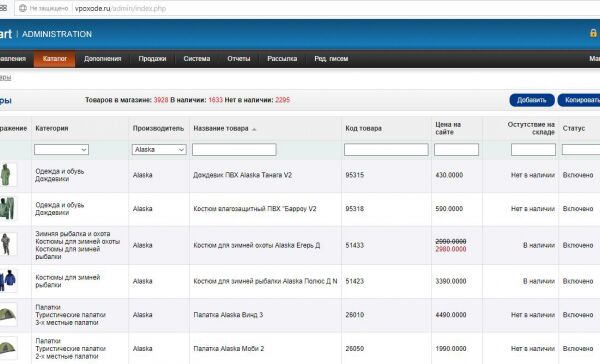The height and width of the screenshot is (364, 600).
Task: Click the Палатка Alaska Моби 2 thumbnail
Action: [x=8, y=348]
